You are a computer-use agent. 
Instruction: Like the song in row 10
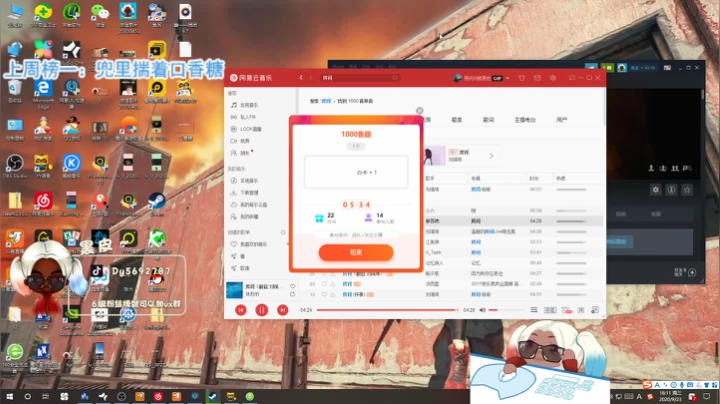324,294
